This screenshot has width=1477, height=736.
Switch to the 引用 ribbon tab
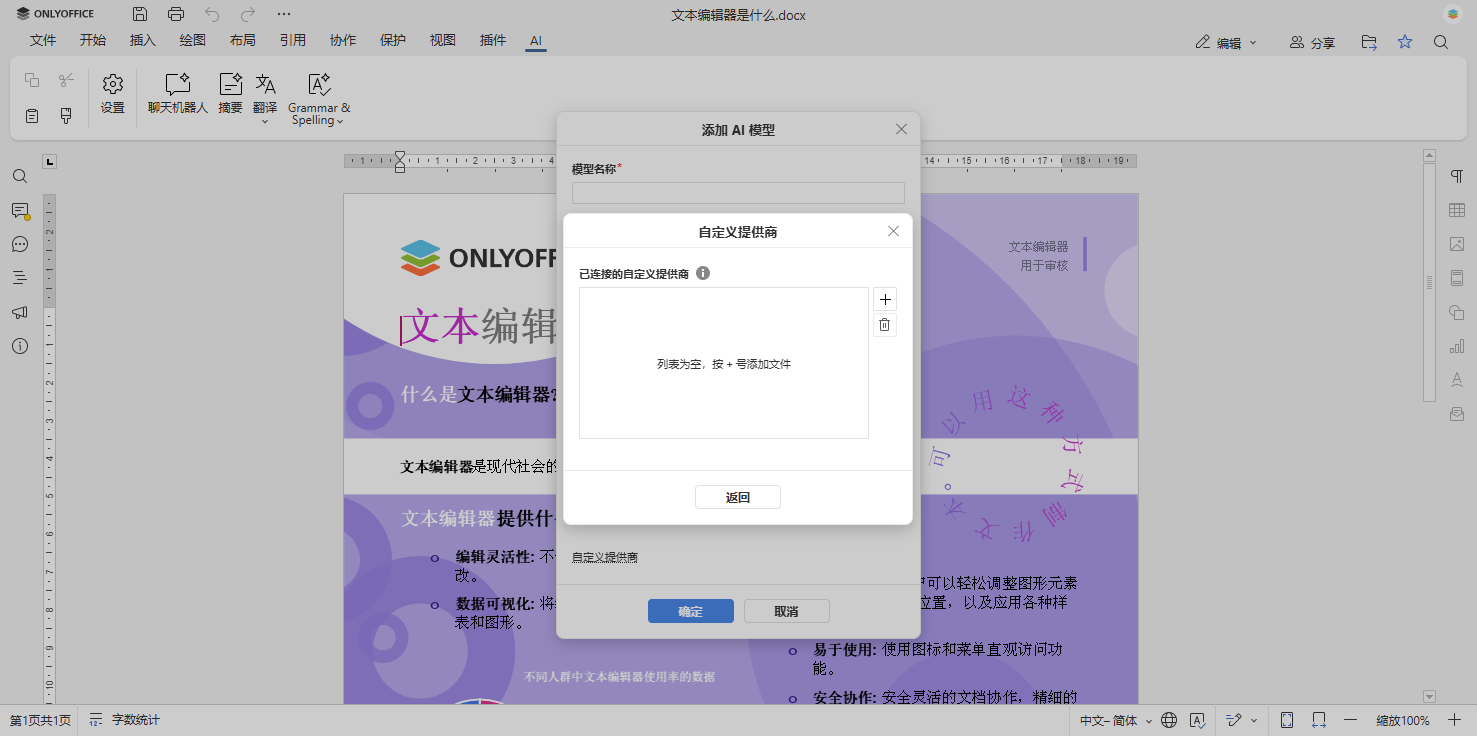(292, 40)
